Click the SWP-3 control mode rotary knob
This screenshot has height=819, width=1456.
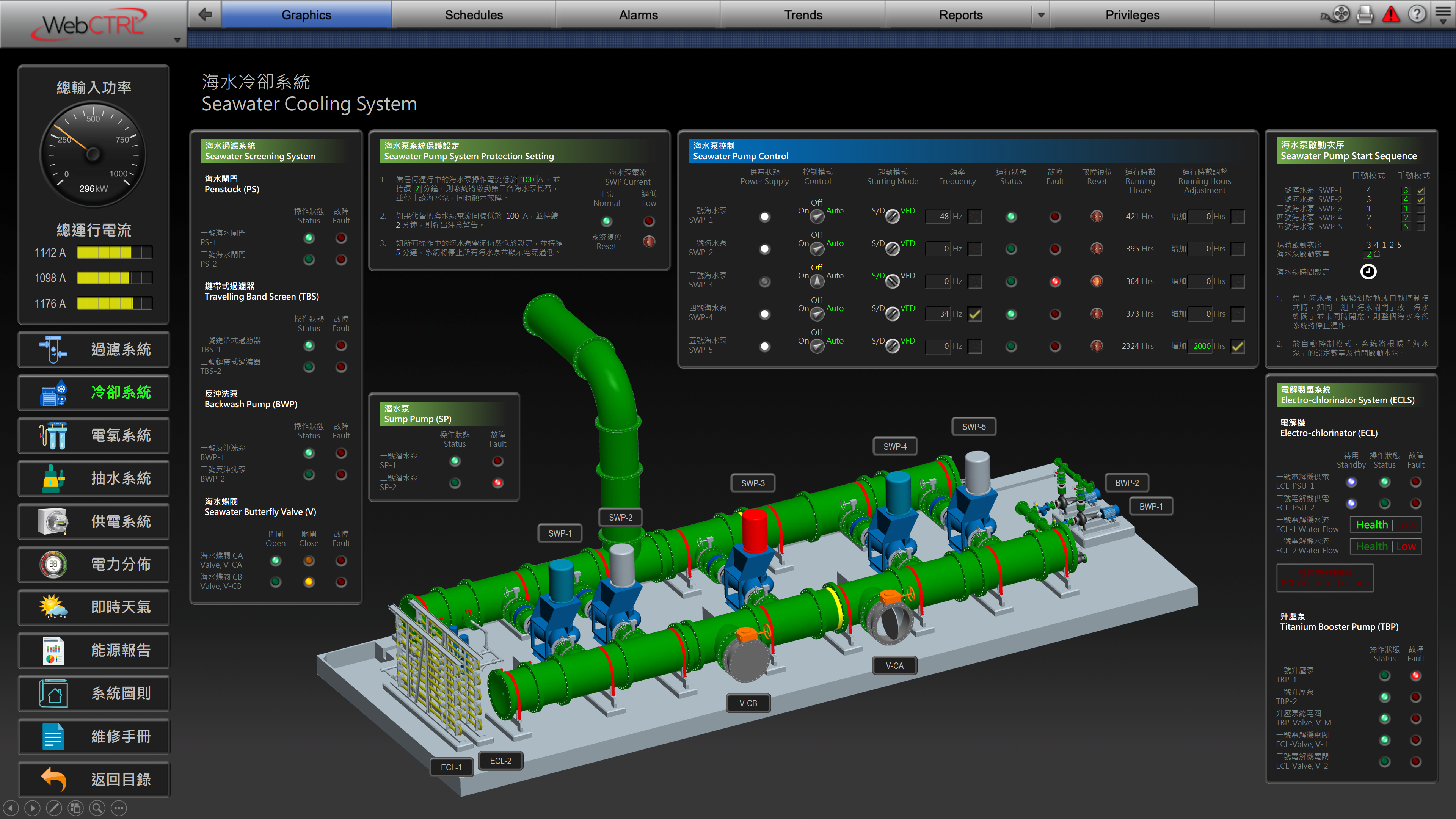(x=817, y=281)
